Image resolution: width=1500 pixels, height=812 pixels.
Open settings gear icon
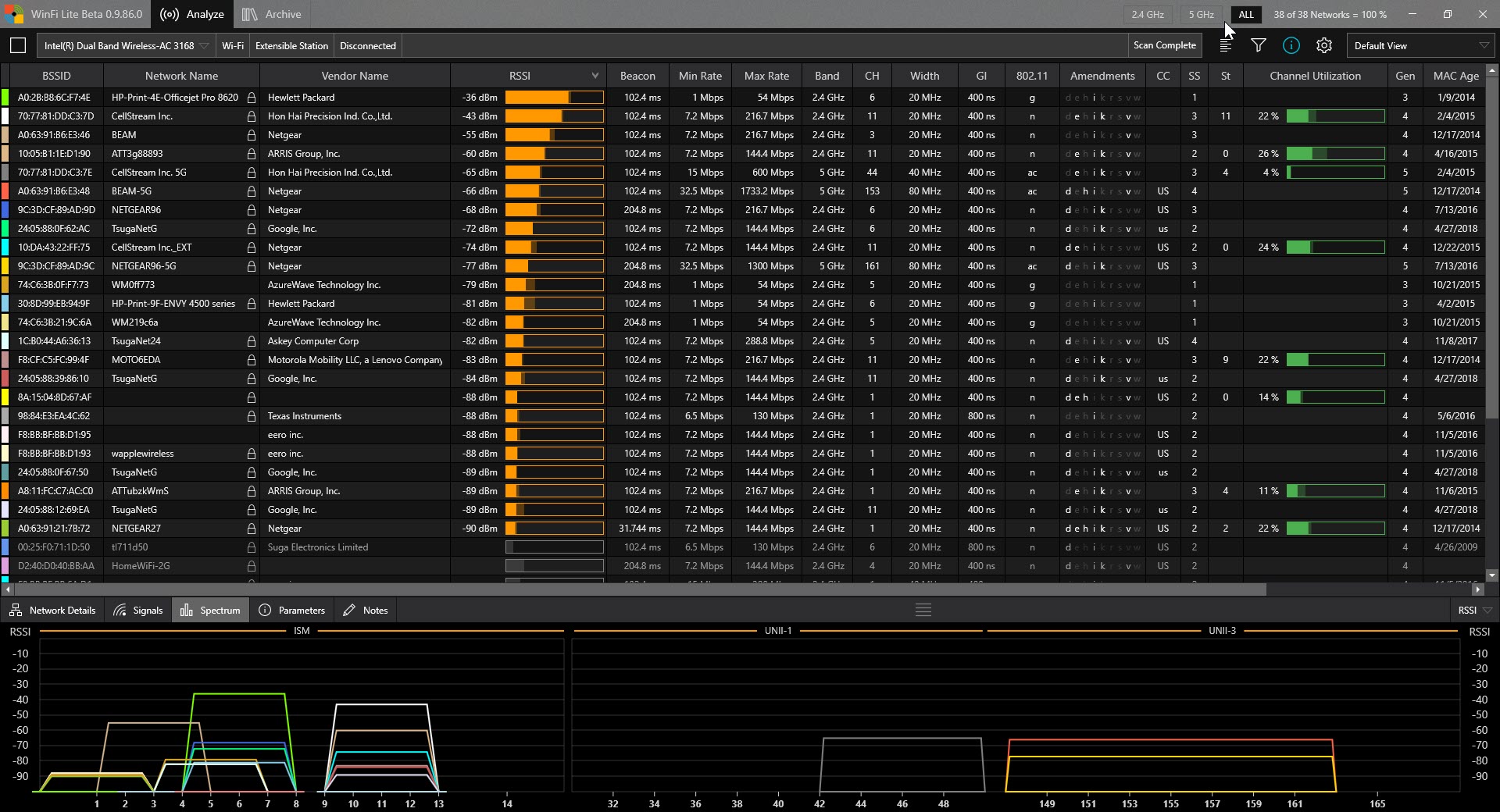tap(1323, 46)
